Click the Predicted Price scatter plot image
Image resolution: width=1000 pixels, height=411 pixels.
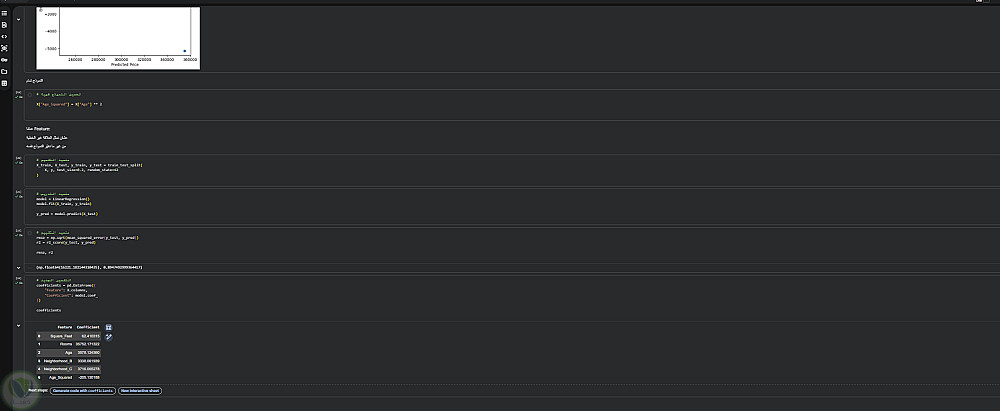click(118, 37)
